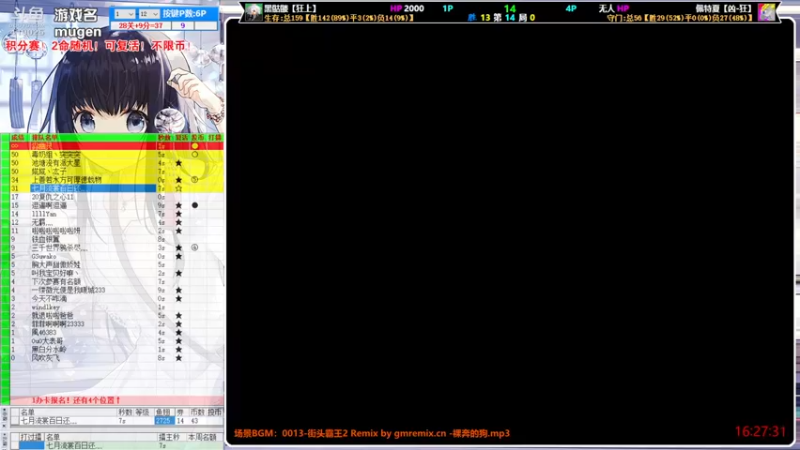
Task: Select the highlighted blue 七月 entry in queue
Action: (93, 188)
